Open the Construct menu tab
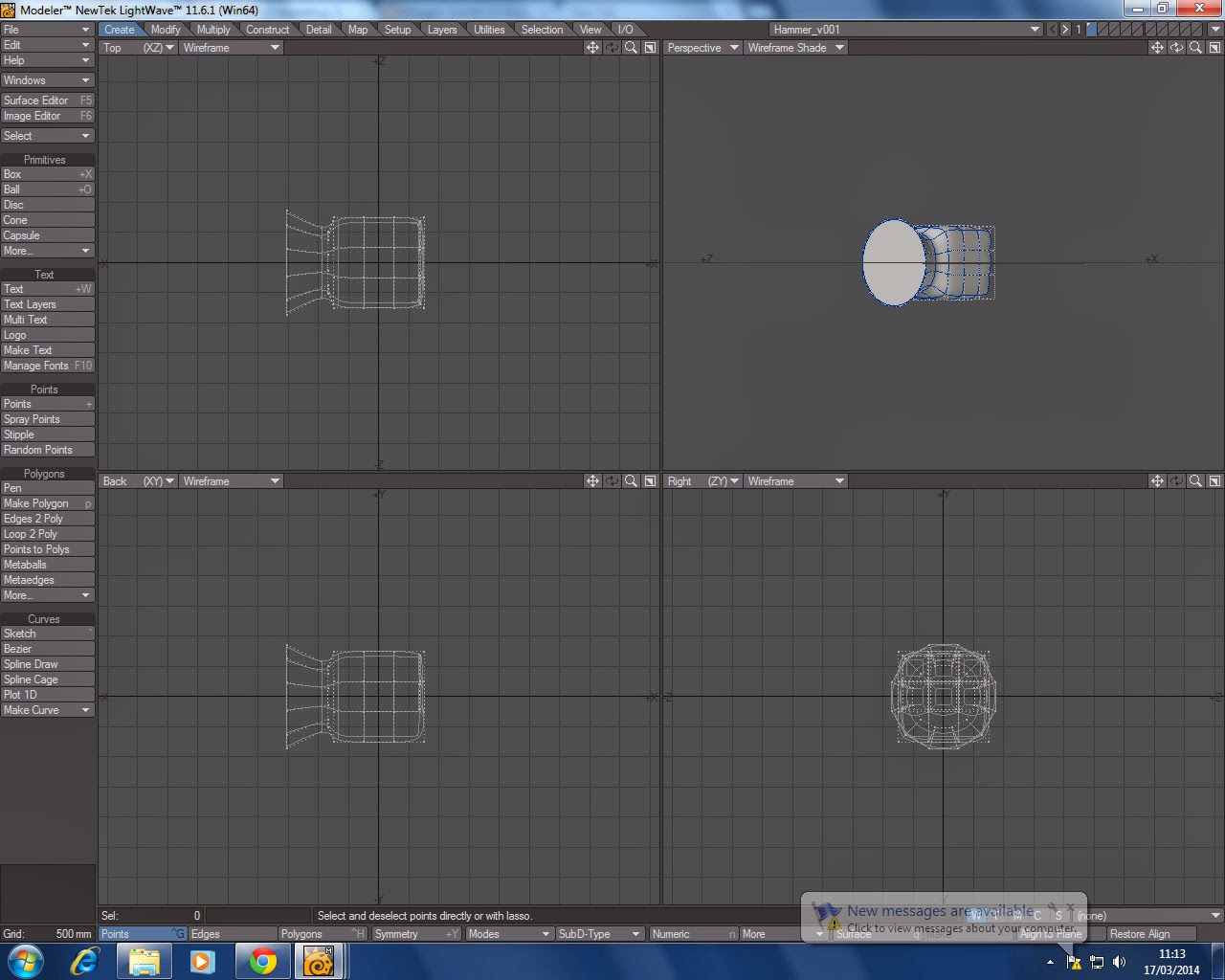Image resolution: width=1225 pixels, height=980 pixels. pyautogui.click(x=268, y=30)
